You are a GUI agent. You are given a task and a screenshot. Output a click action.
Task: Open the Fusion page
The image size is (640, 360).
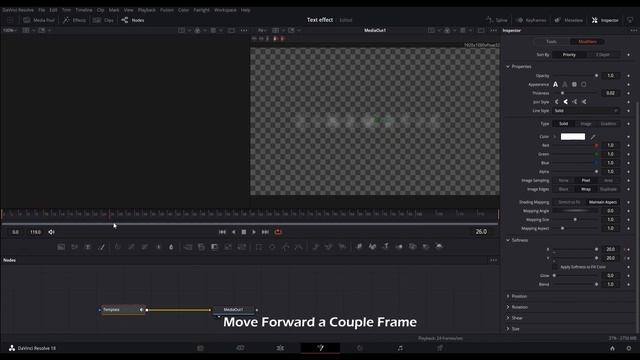(x=320, y=348)
